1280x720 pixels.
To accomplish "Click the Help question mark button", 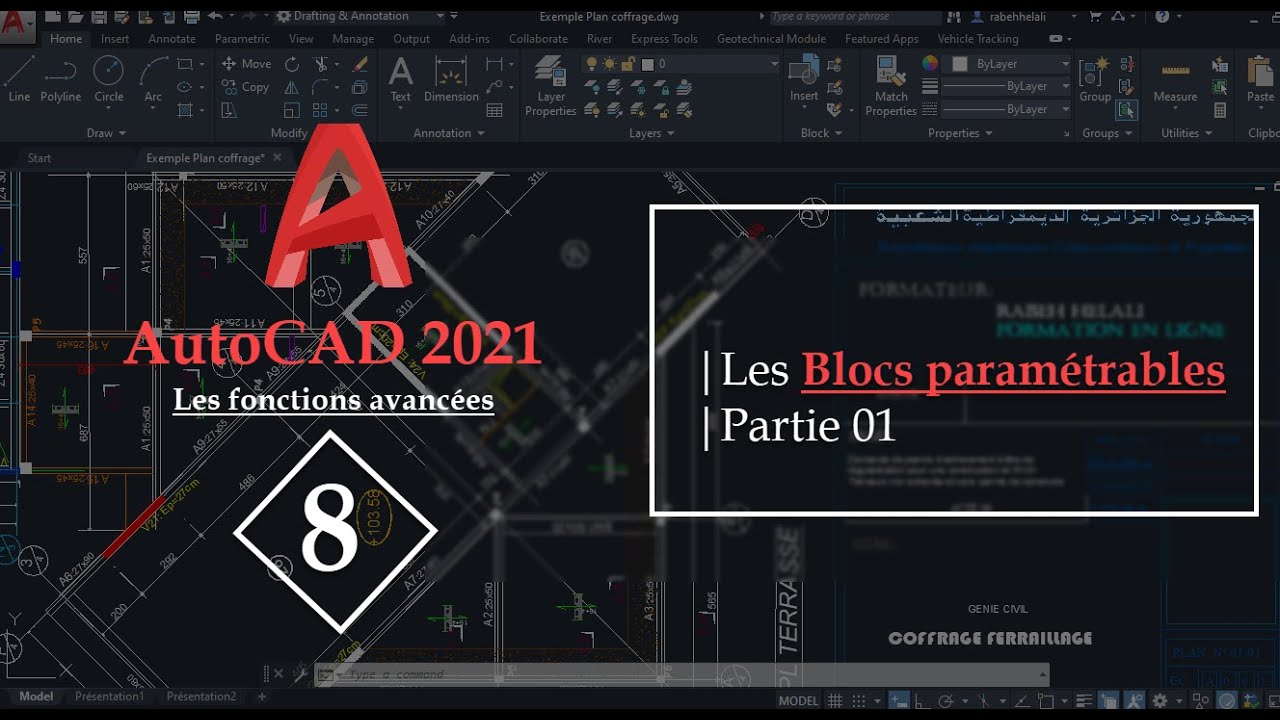I will pyautogui.click(x=1162, y=16).
